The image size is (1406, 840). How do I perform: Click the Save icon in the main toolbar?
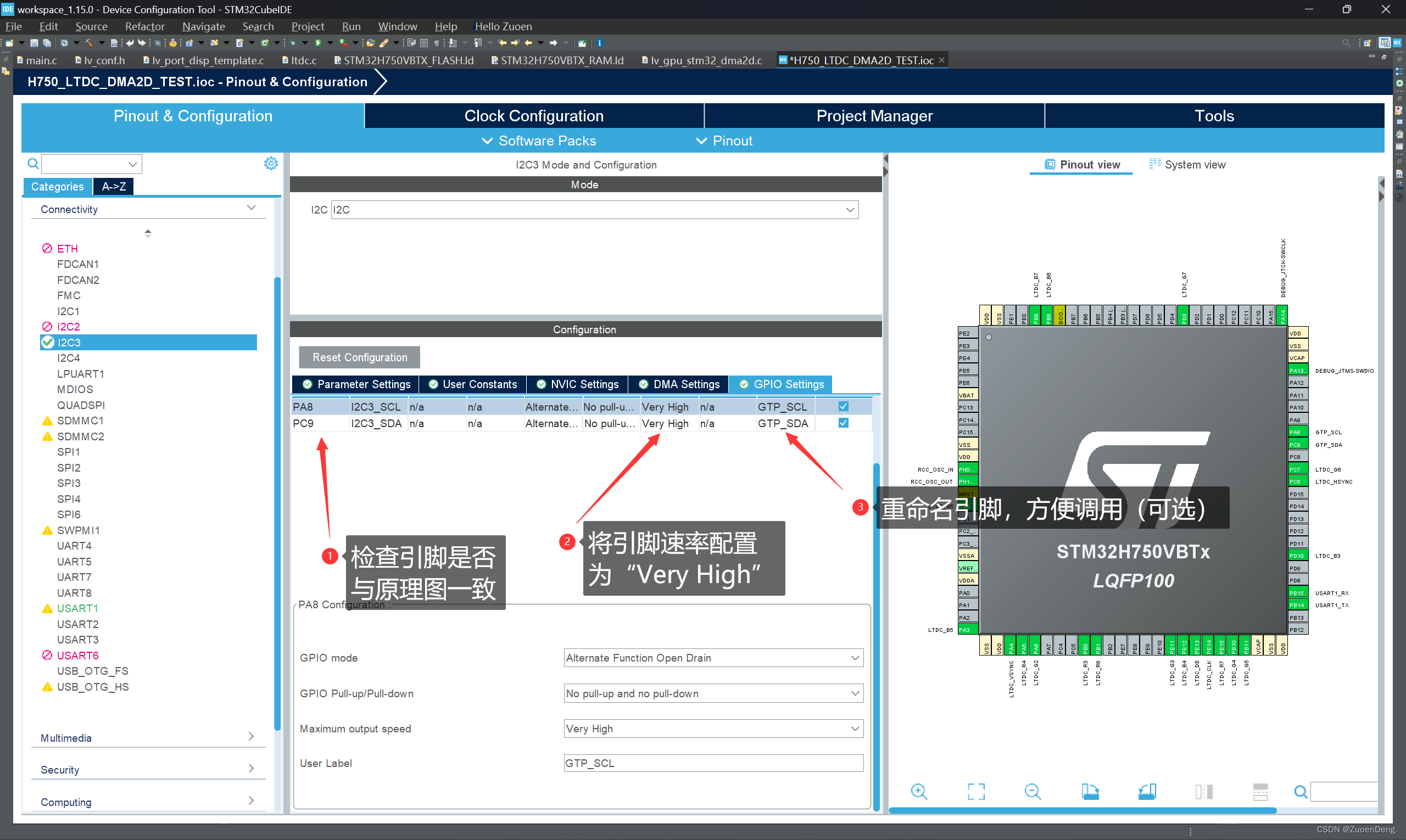34,43
